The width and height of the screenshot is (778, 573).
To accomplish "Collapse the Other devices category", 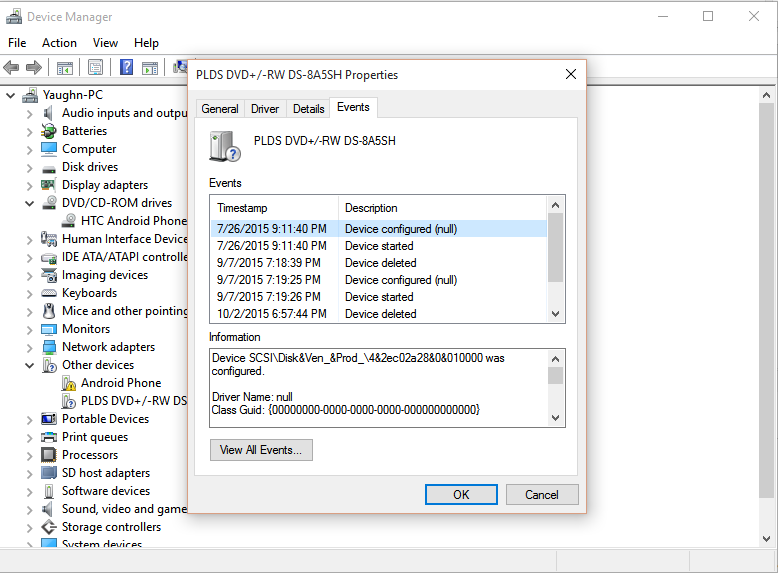I will pos(29,366).
